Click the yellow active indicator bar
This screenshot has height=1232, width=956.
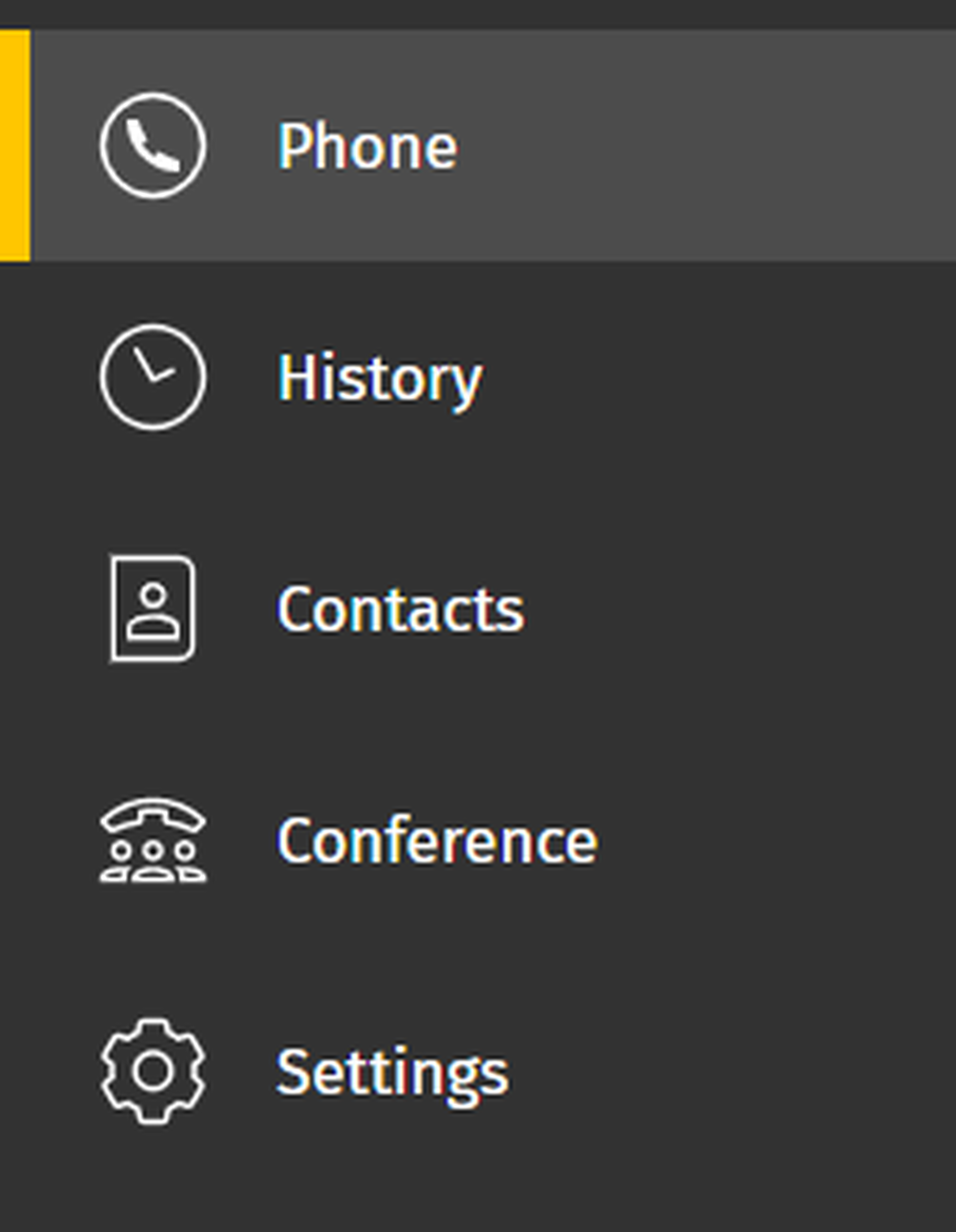[15, 146]
